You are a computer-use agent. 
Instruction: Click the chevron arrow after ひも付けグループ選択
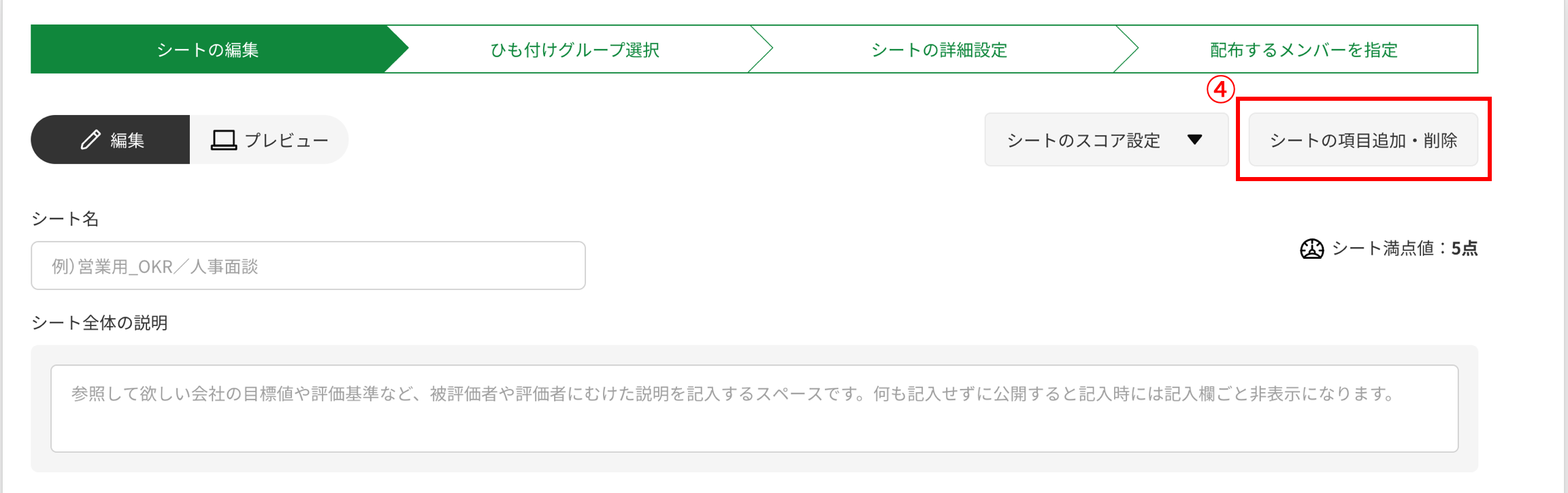tap(761, 49)
